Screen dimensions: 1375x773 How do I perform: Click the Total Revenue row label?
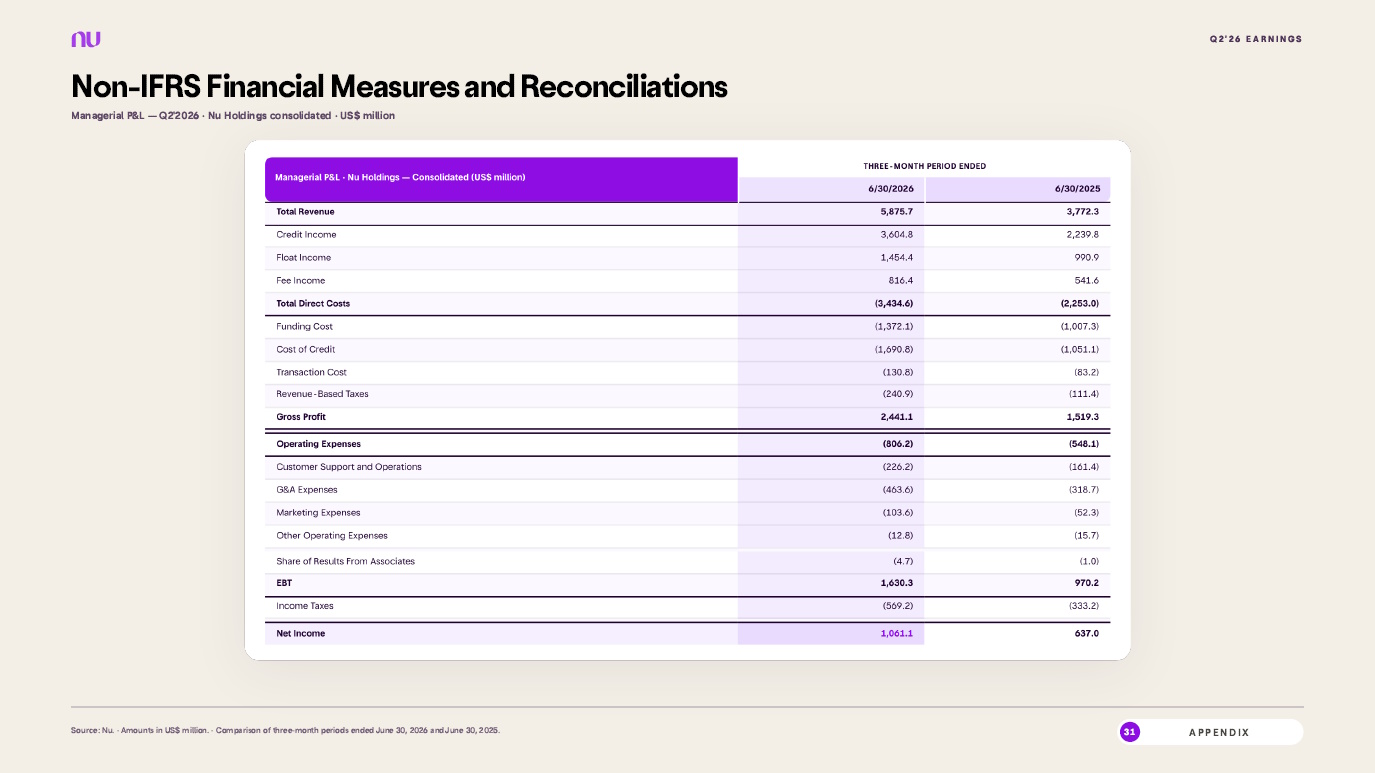[x=305, y=212]
